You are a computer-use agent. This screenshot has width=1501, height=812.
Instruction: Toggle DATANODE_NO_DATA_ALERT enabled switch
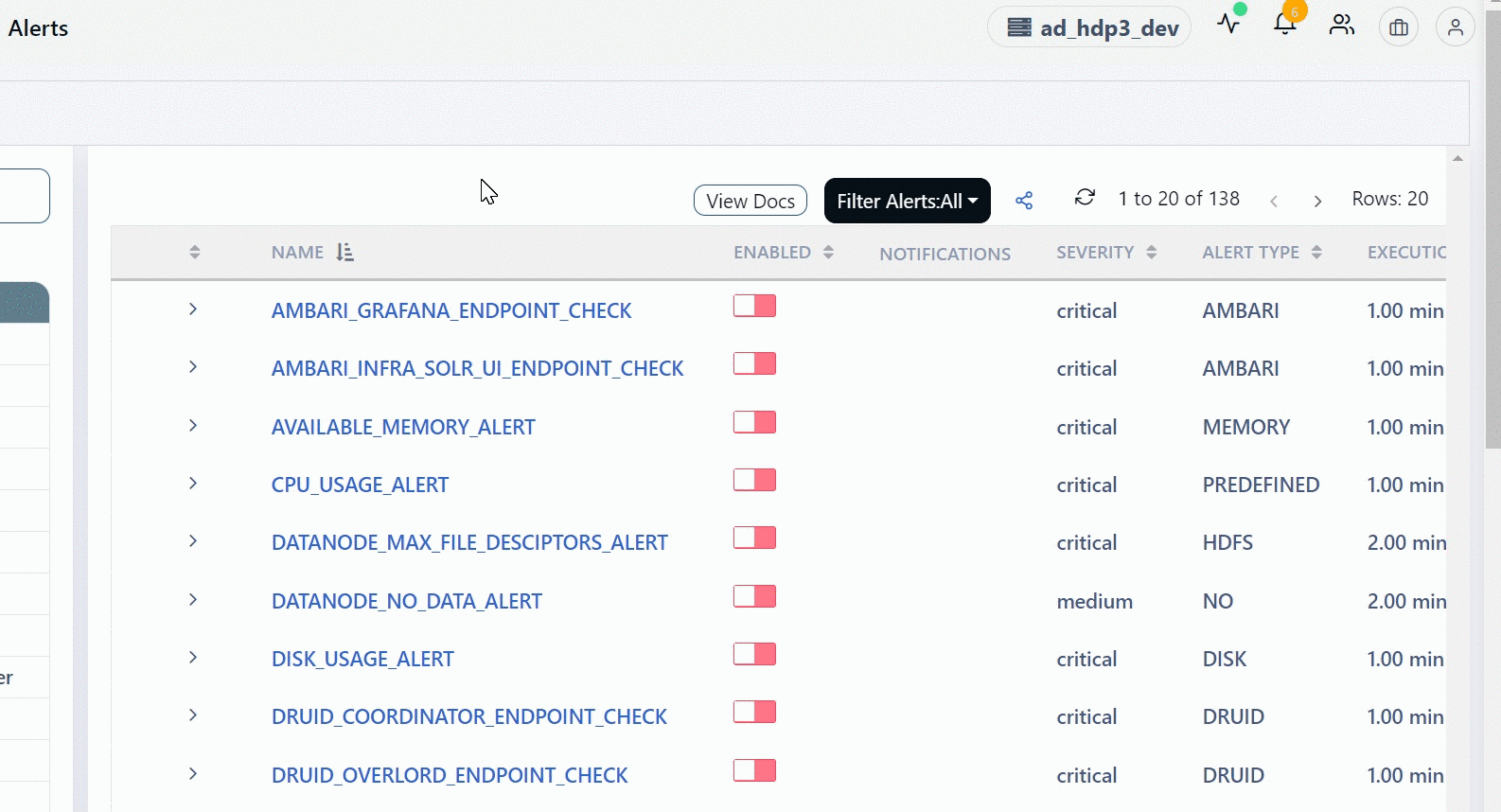[x=754, y=596]
